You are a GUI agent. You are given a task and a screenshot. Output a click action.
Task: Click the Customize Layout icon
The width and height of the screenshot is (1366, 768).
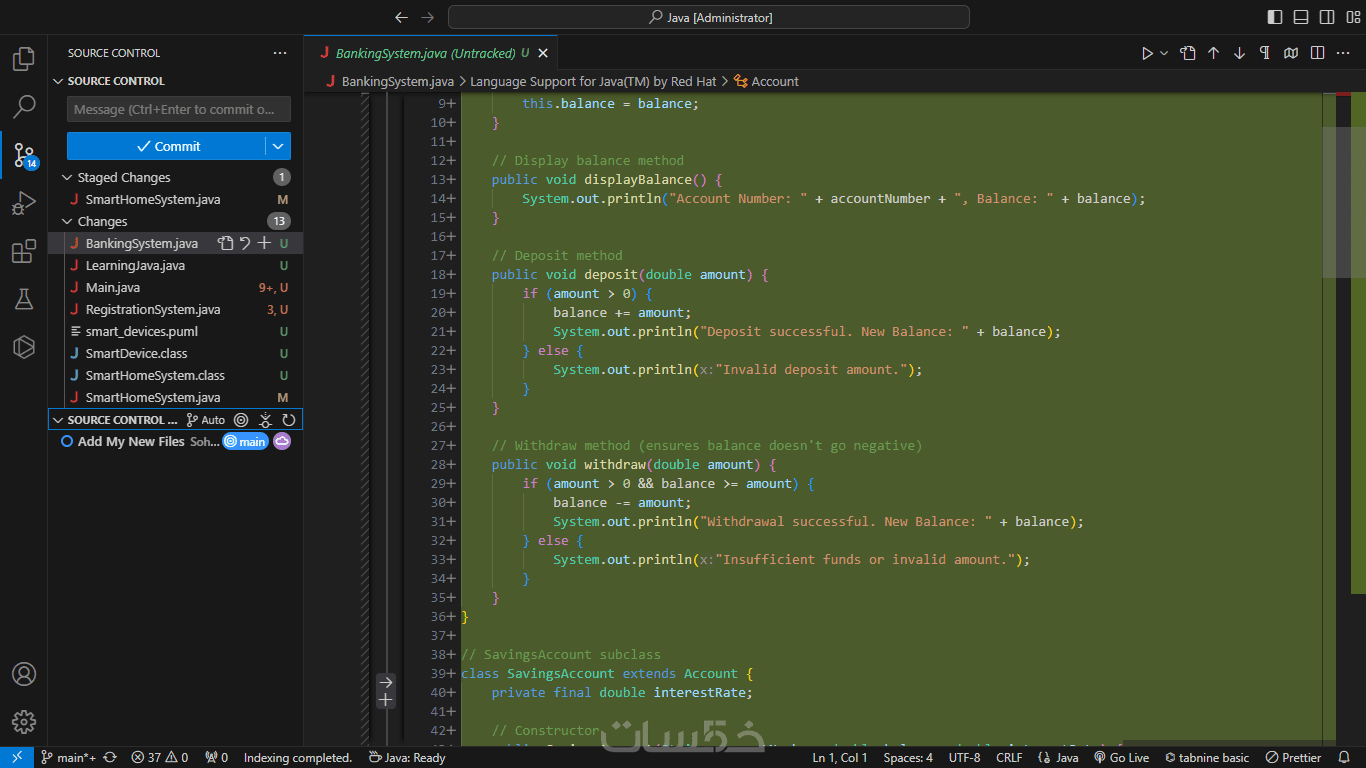coord(1353,17)
